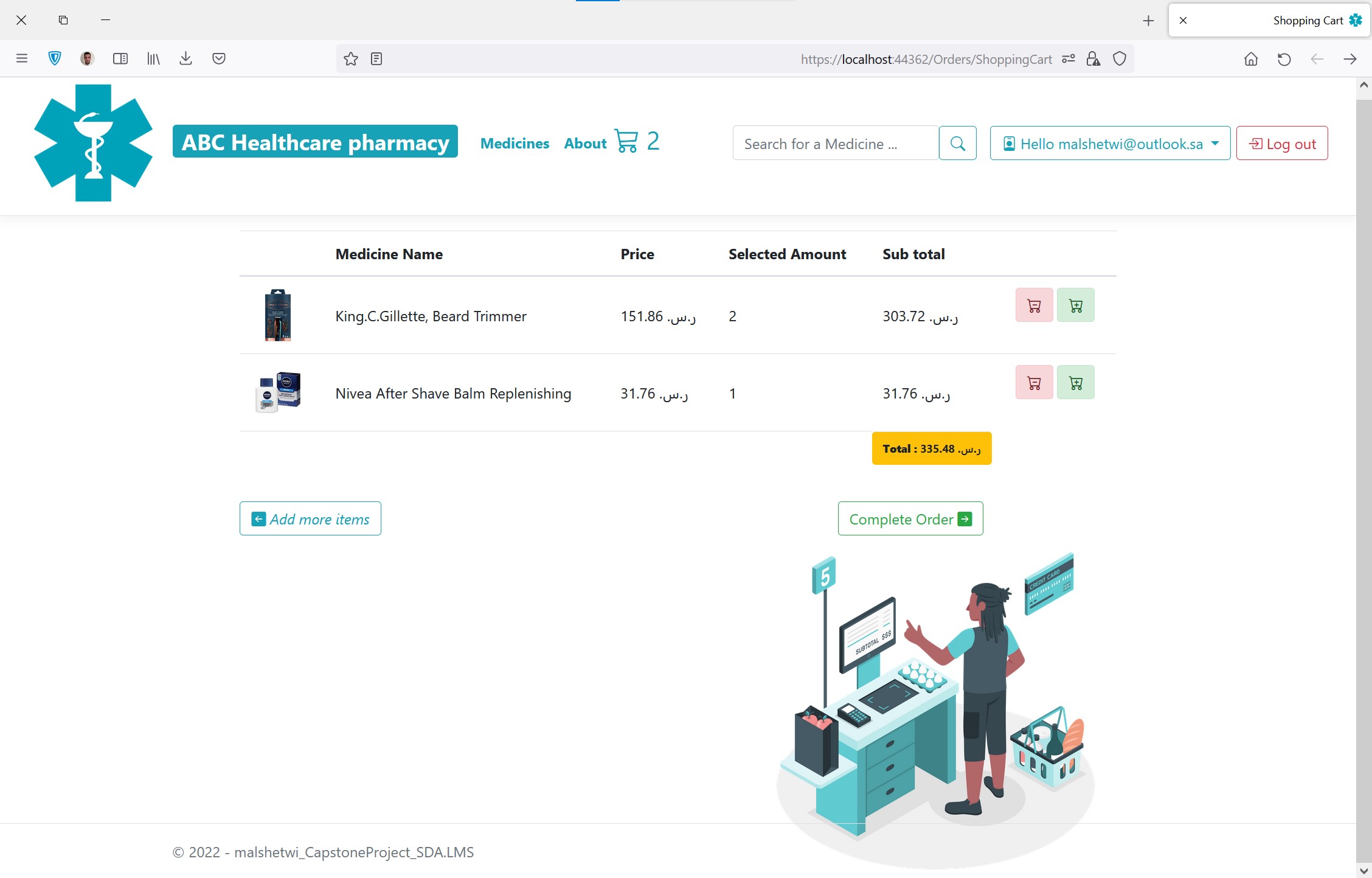Click the search magnifier for medicines

point(957,143)
